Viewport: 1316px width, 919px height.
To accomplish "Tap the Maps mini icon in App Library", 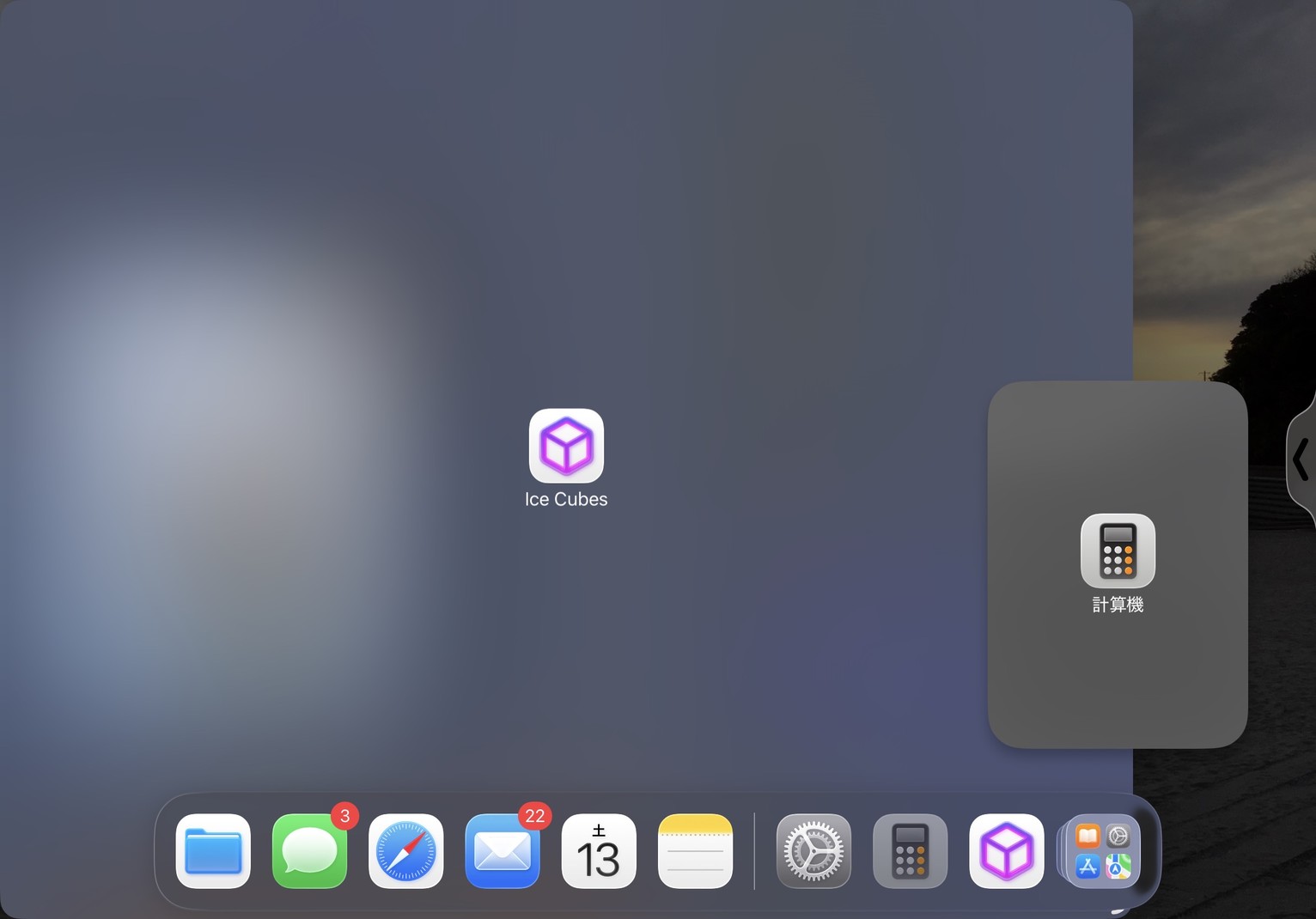I will [1118, 867].
